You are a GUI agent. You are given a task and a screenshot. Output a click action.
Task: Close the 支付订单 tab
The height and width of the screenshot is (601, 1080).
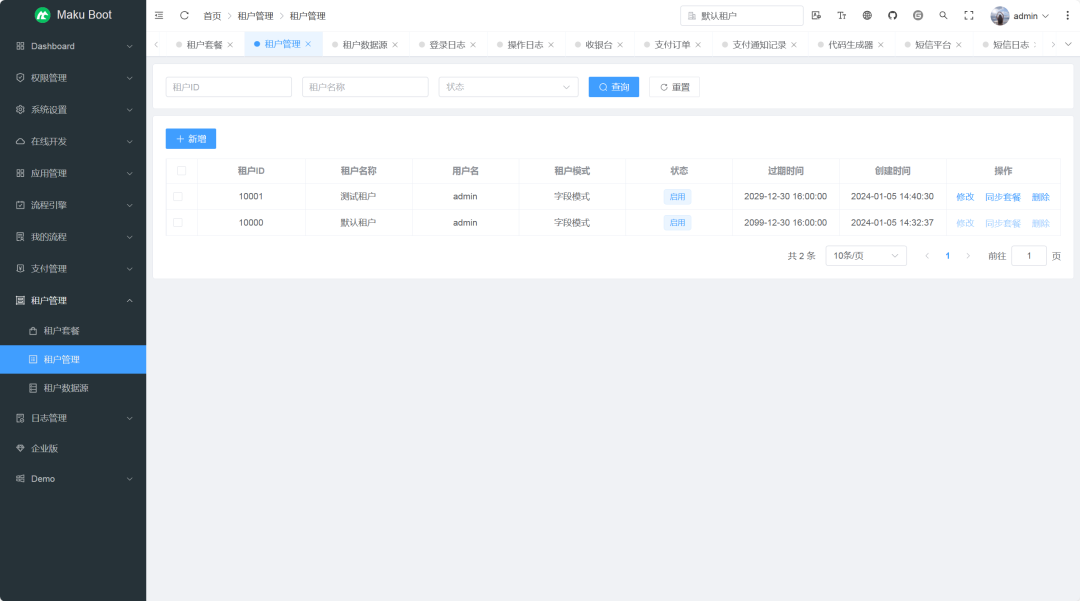point(698,45)
